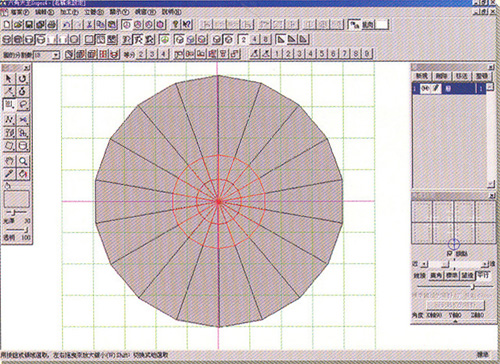The width and height of the screenshot is (500, 364).
Task: Click the Undo arrow icon
Action: click(67, 25)
